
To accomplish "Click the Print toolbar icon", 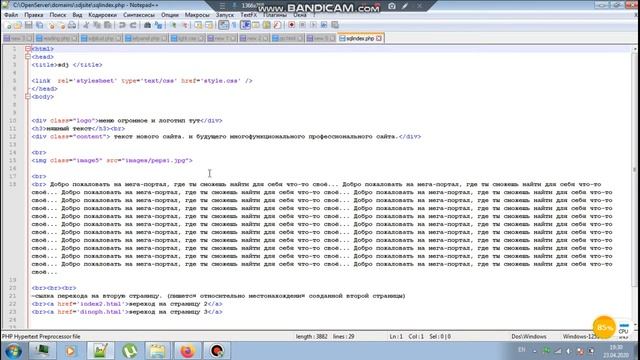I will 72,25.
